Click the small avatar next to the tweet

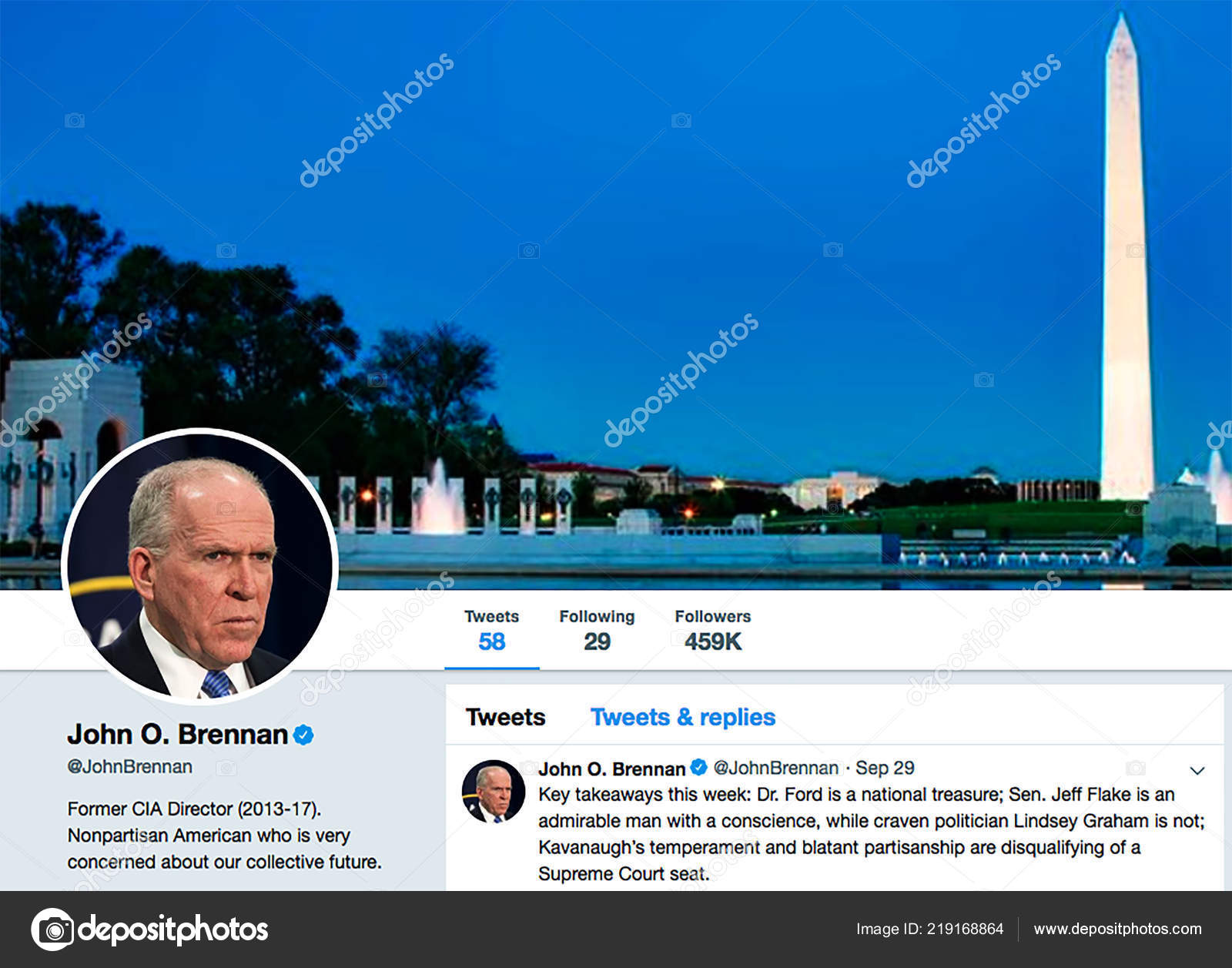[493, 792]
